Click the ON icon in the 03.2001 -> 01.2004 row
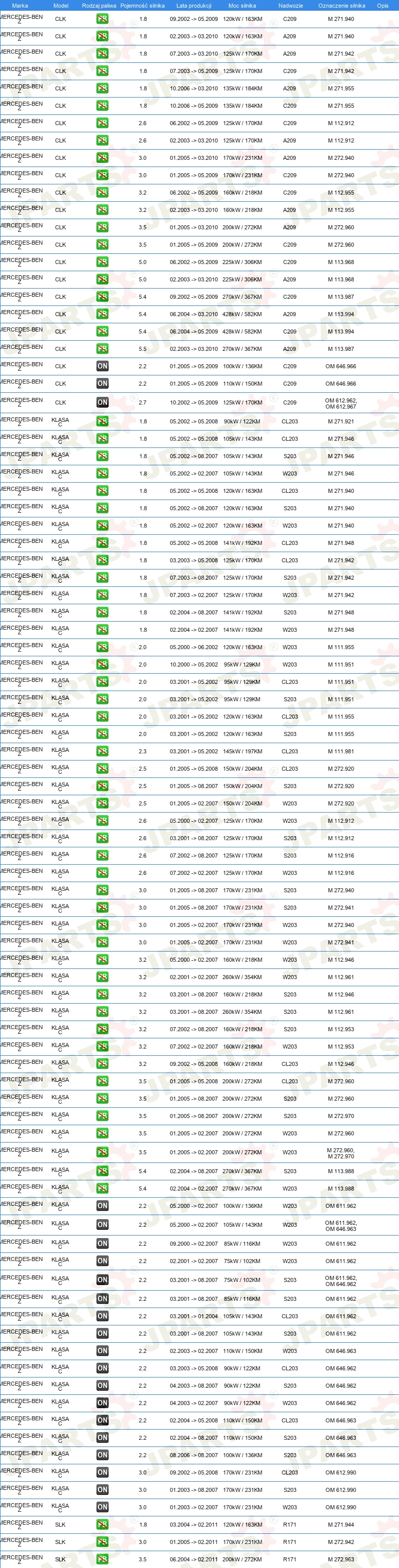399x1568 pixels. click(x=102, y=1316)
